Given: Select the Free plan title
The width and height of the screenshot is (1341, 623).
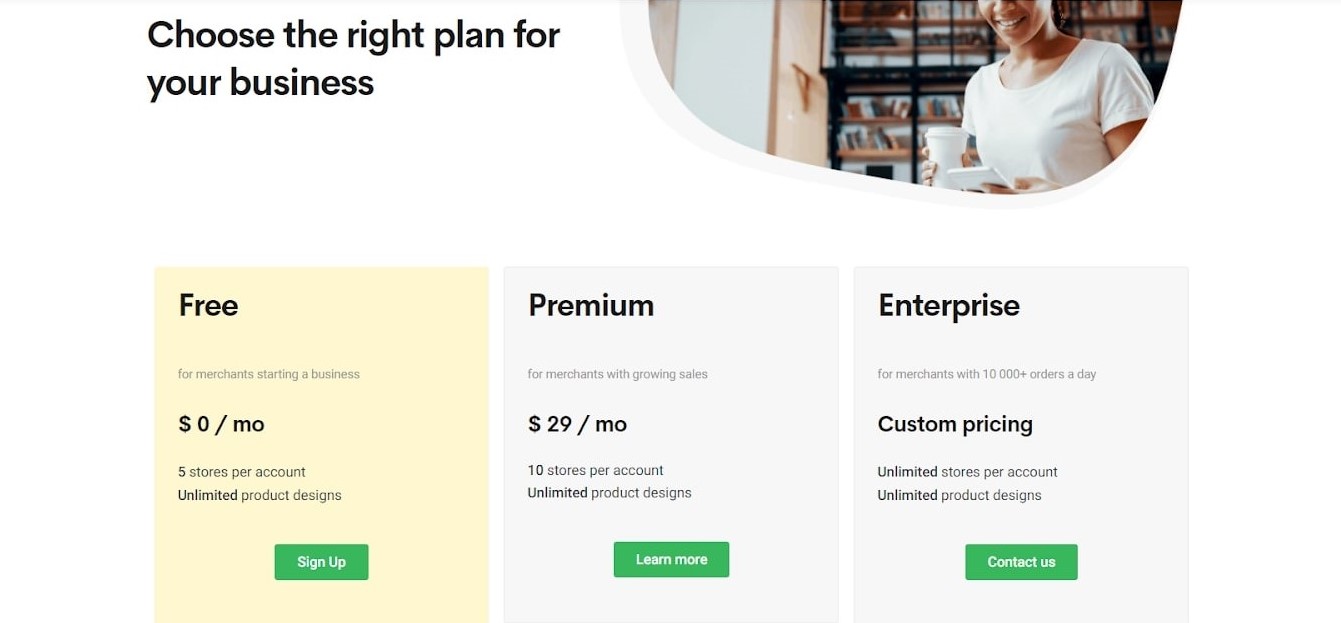Looking at the screenshot, I should pyautogui.click(x=208, y=305).
